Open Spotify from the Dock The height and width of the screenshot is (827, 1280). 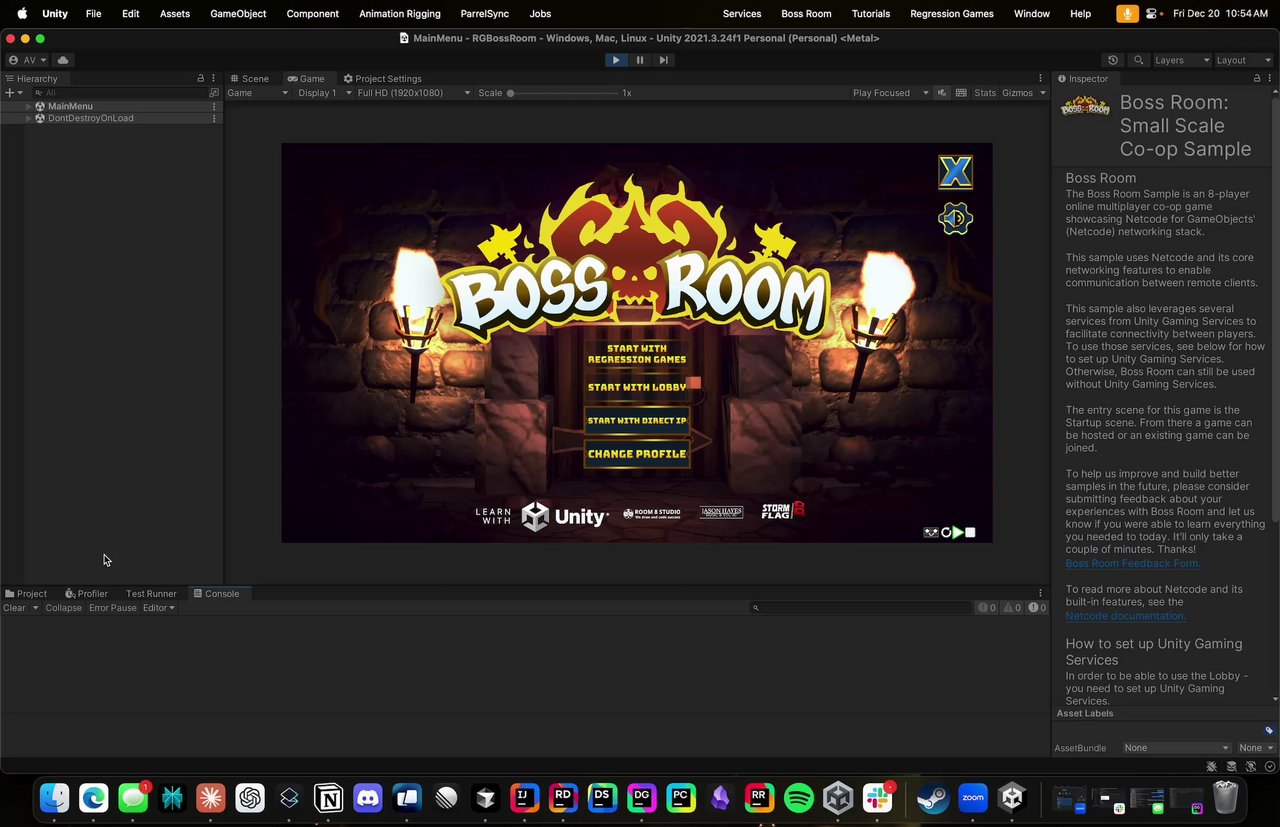pos(799,797)
